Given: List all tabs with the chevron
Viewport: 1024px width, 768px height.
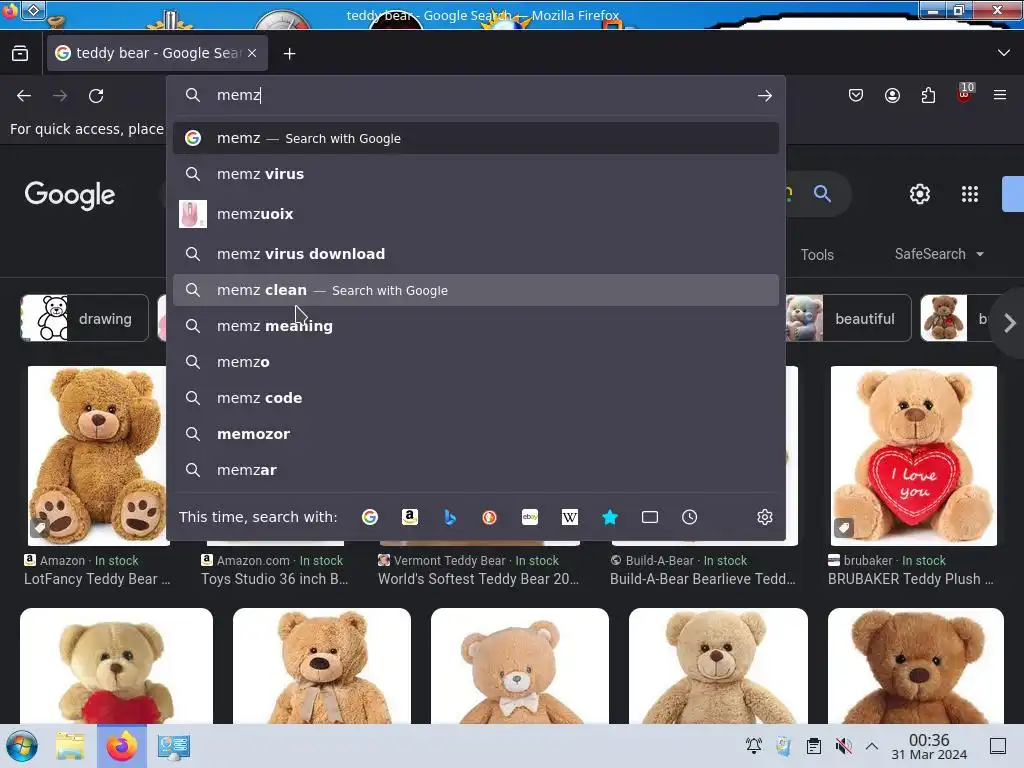Looking at the screenshot, I should (1004, 53).
